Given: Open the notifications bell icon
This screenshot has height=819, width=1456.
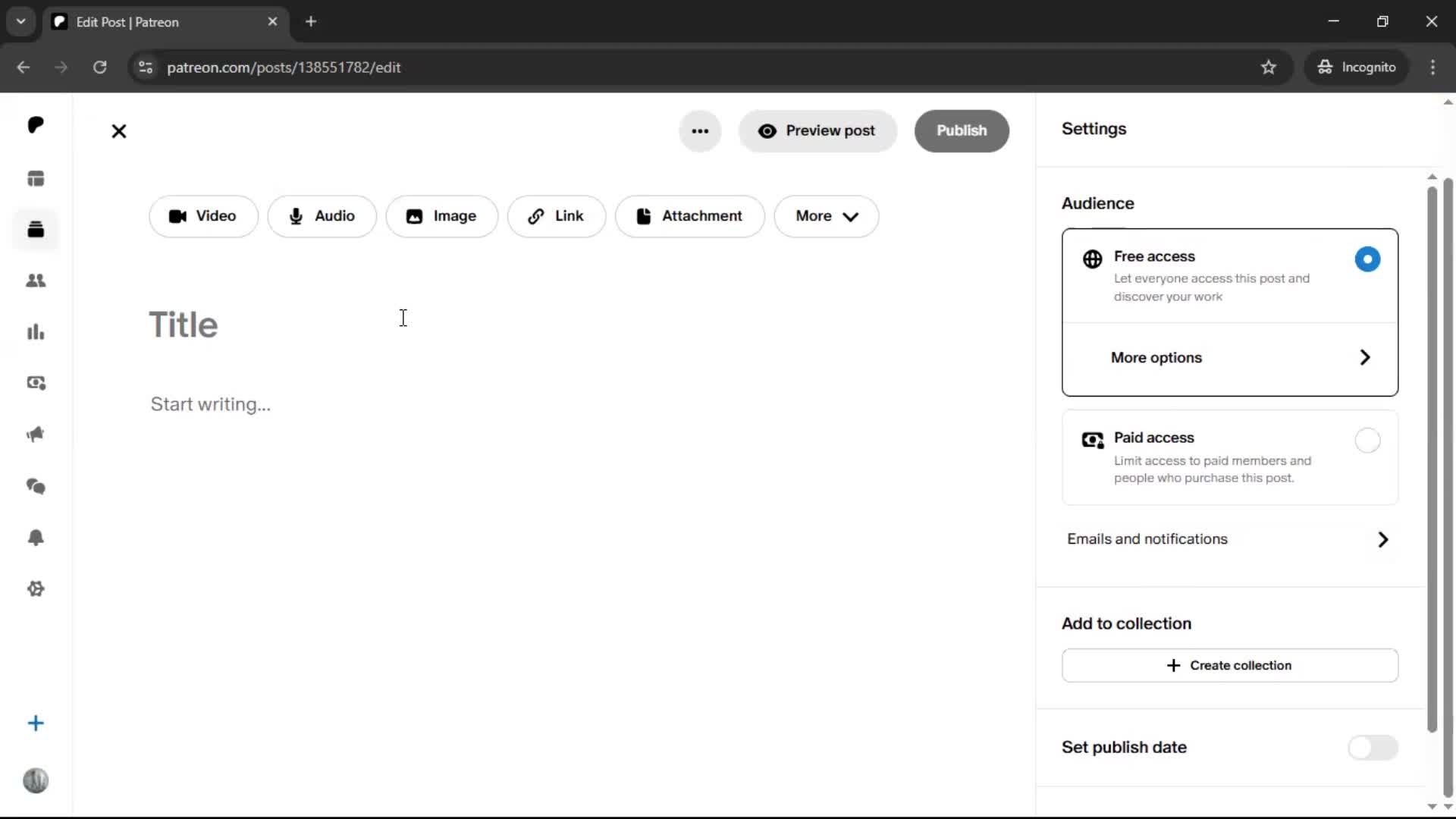Looking at the screenshot, I should (x=36, y=538).
